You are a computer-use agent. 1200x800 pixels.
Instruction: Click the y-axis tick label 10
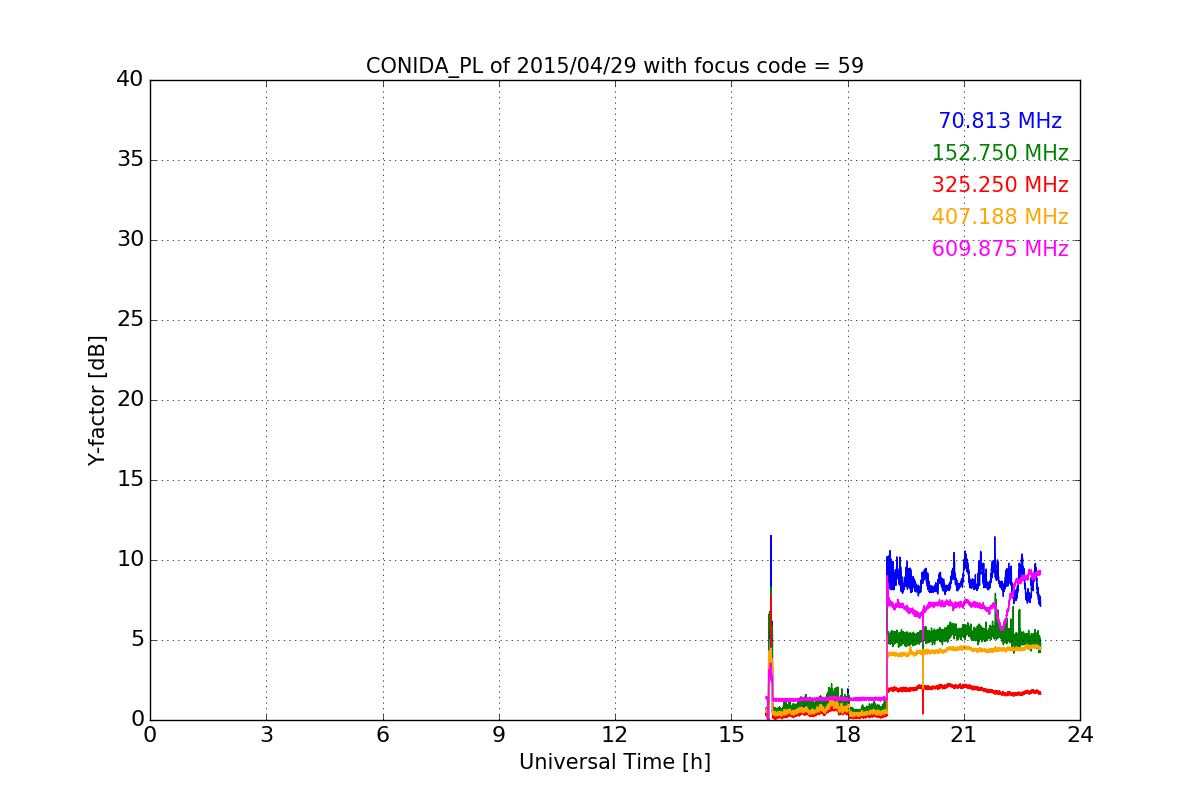click(x=130, y=560)
